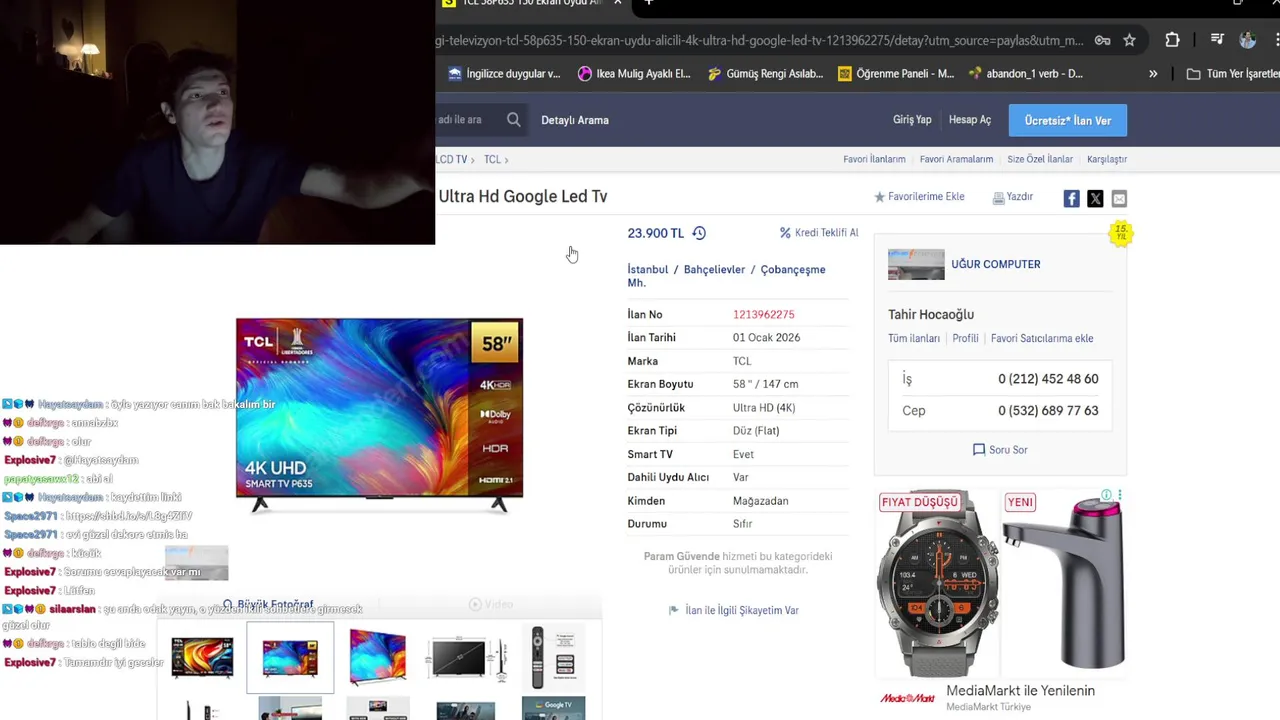Click mobile number 0 (532) 689 77 63
The image size is (1280, 720).
click(1048, 411)
